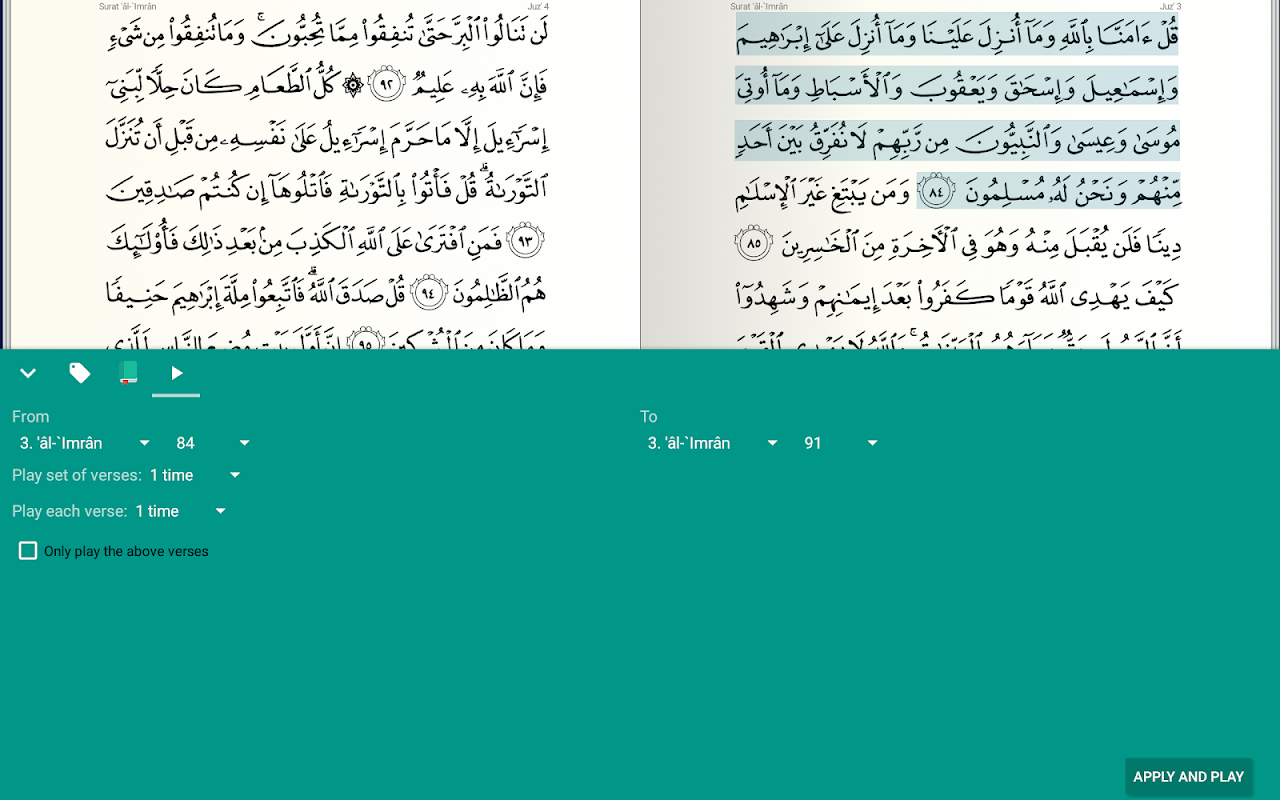Switch to the audio playback tab
This screenshot has height=800, width=1280.
(x=176, y=372)
